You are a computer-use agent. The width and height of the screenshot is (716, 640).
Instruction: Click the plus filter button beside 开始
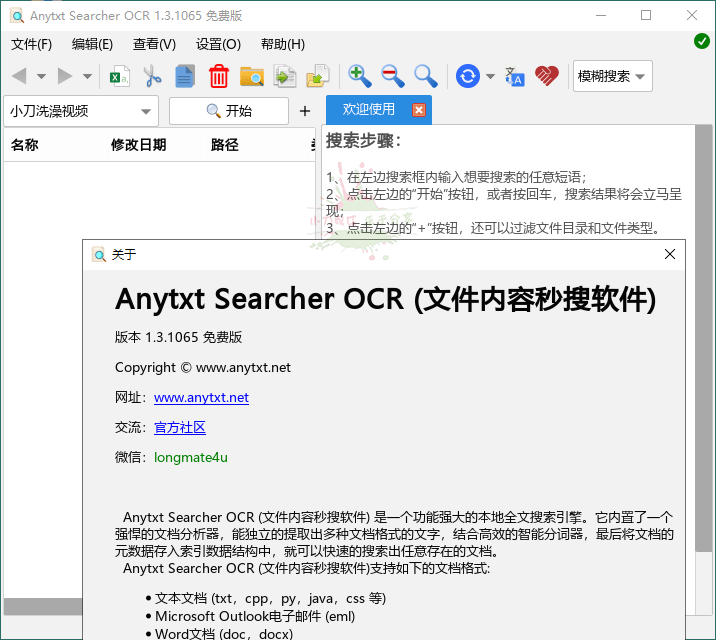305,111
